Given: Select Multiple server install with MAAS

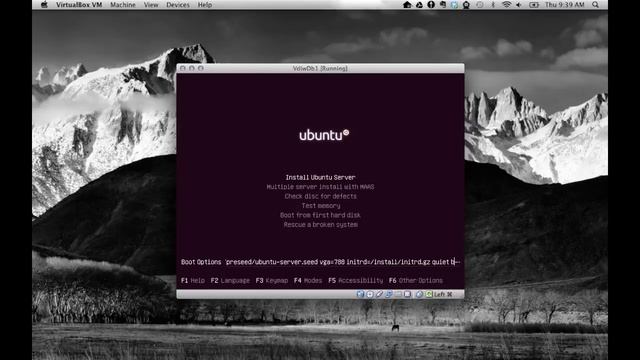Looking at the screenshot, I should (x=320, y=187).
